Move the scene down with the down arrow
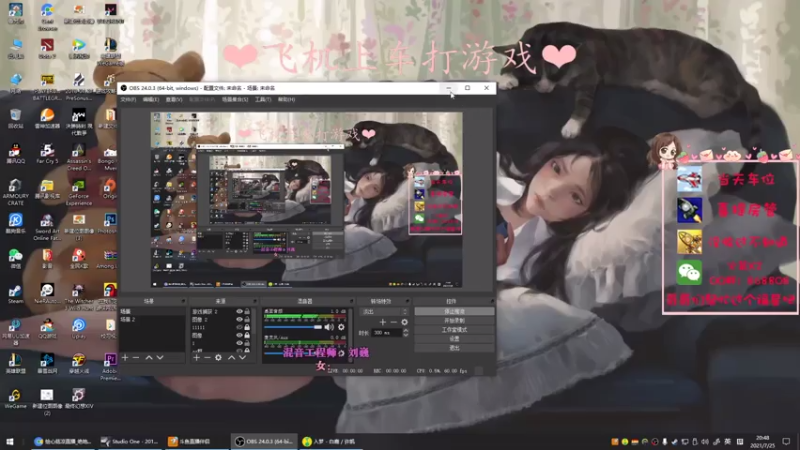 coord(160,358)
